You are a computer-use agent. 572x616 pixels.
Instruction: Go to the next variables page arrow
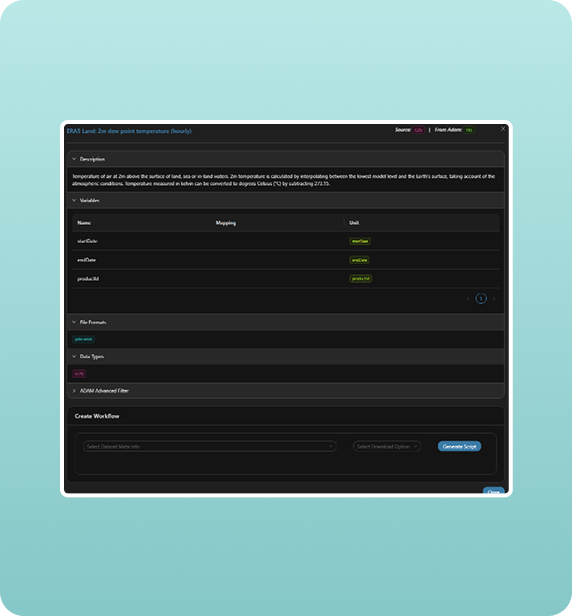494,299
